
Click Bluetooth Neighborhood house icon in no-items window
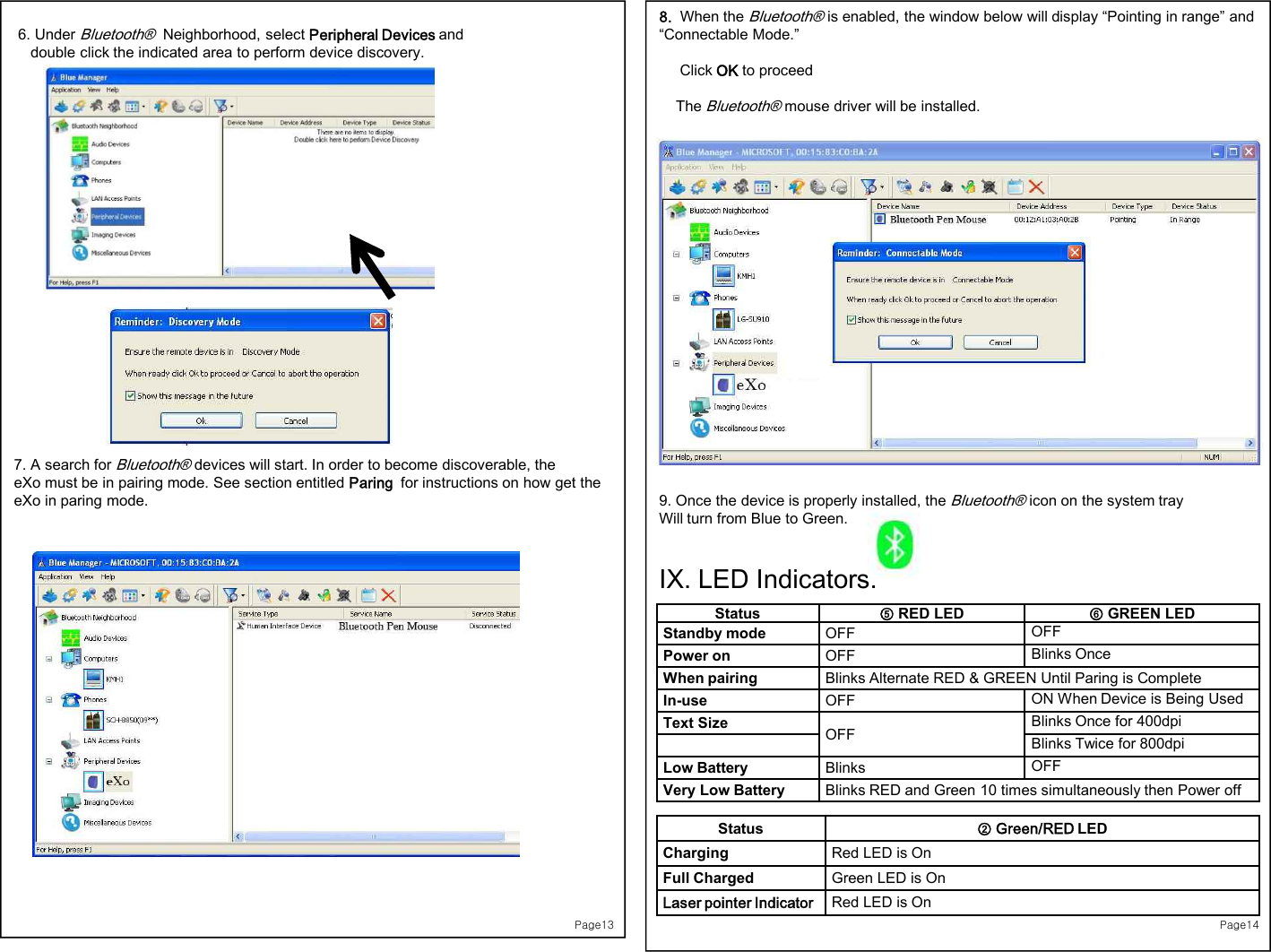click(60, 126)
